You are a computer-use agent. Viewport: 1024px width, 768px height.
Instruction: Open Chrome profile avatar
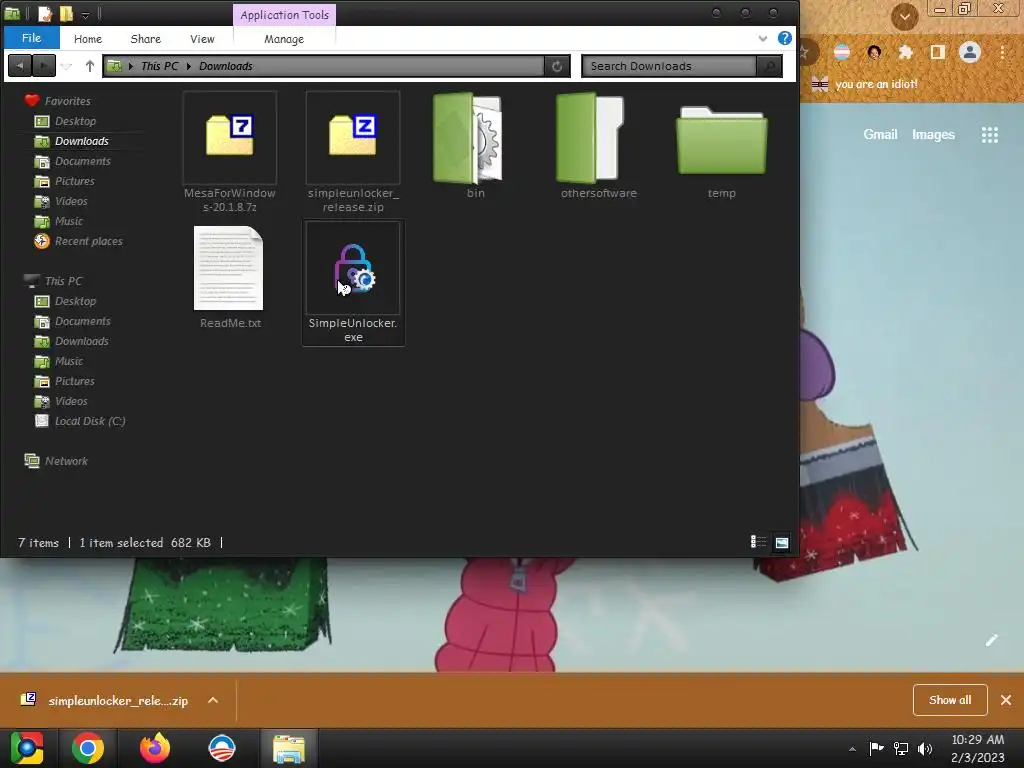point(970,52)
